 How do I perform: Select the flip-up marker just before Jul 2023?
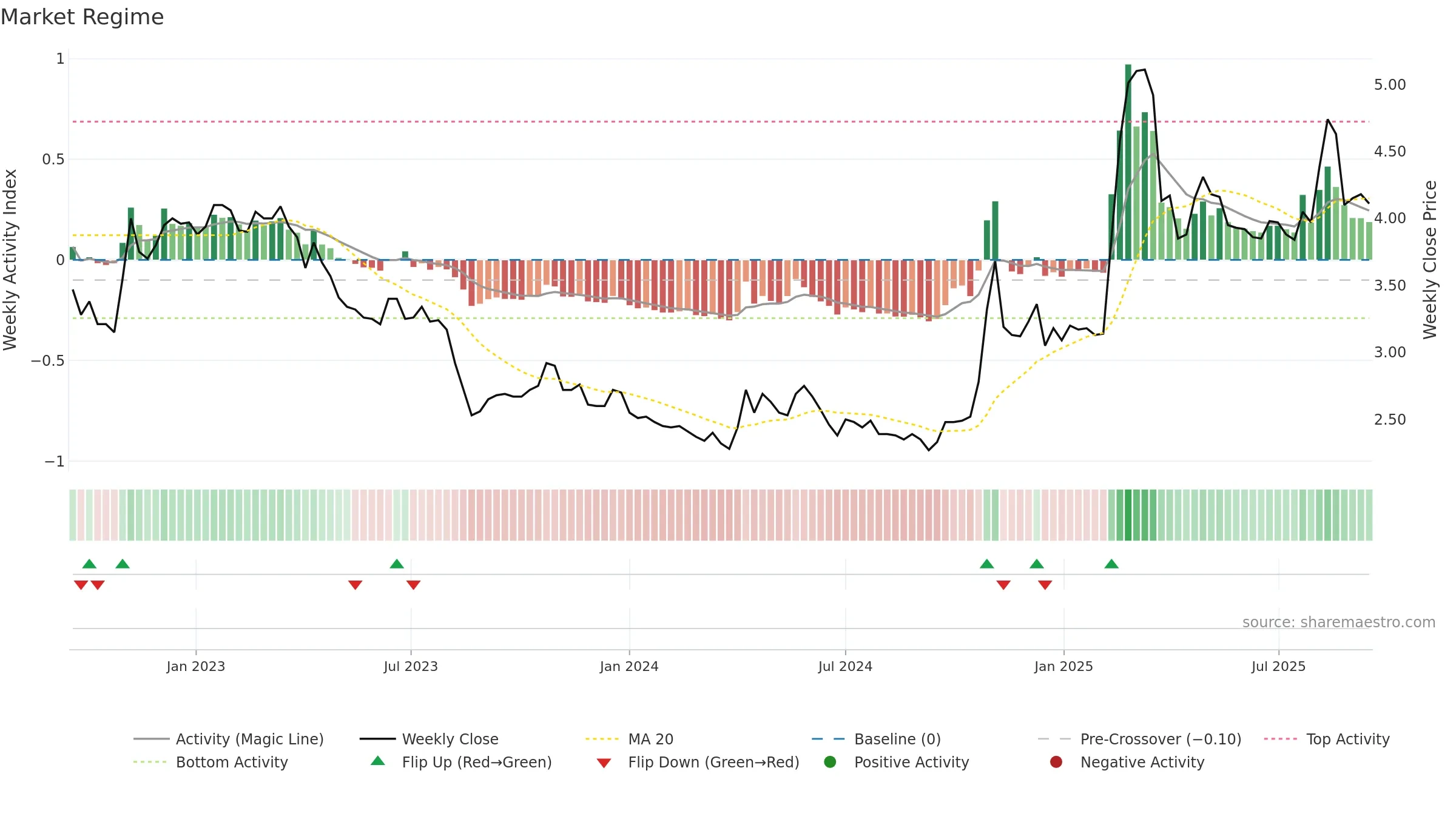click(x=397, y=564)
